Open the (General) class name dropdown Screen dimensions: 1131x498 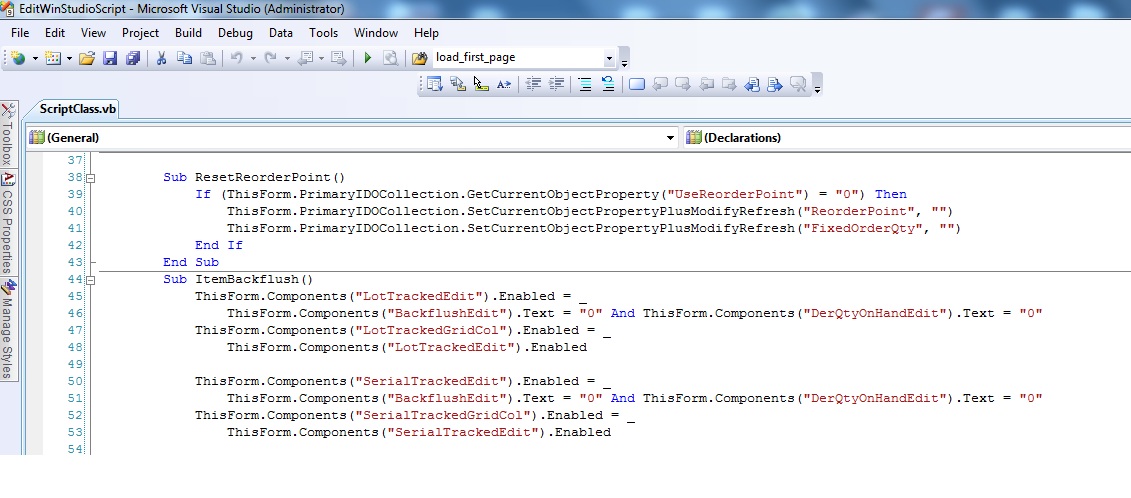(671, 138)
